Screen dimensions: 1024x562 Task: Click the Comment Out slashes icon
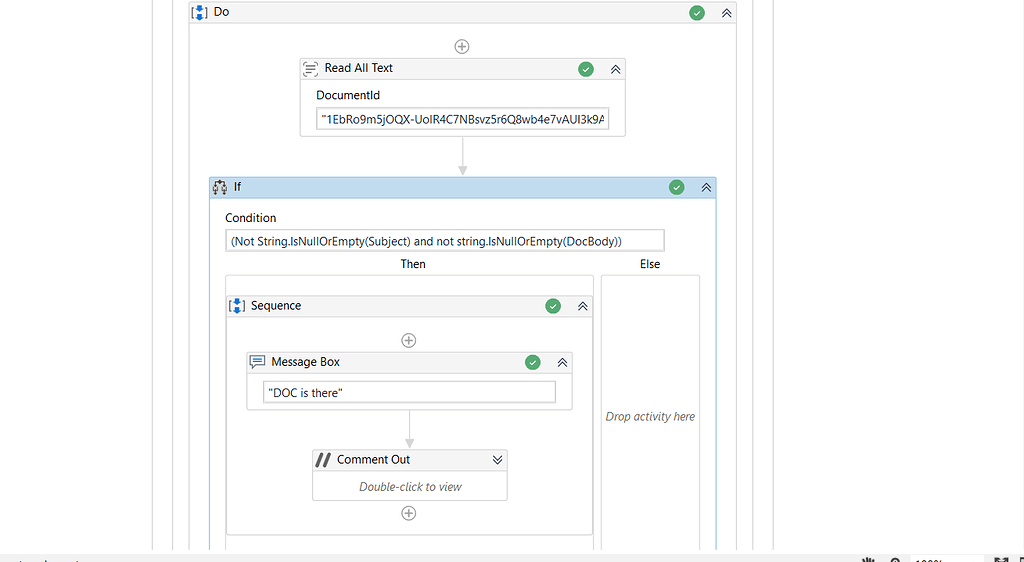point(323,460)
